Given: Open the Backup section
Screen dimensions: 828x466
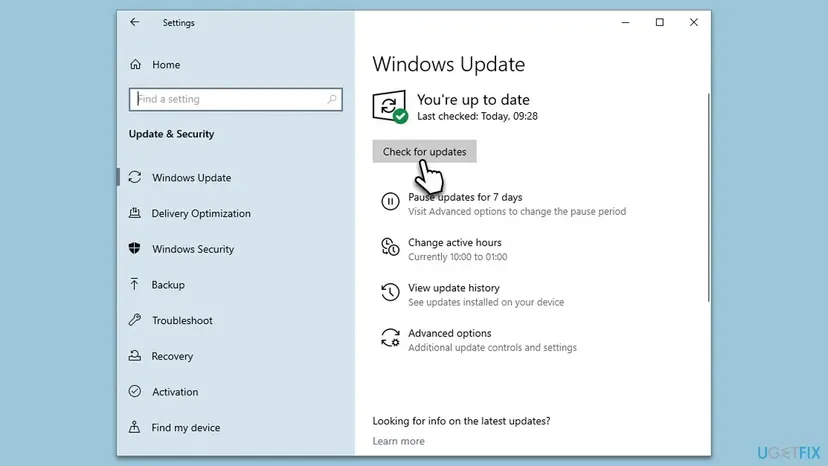Looking at the screenshot, I should (168, 285).
